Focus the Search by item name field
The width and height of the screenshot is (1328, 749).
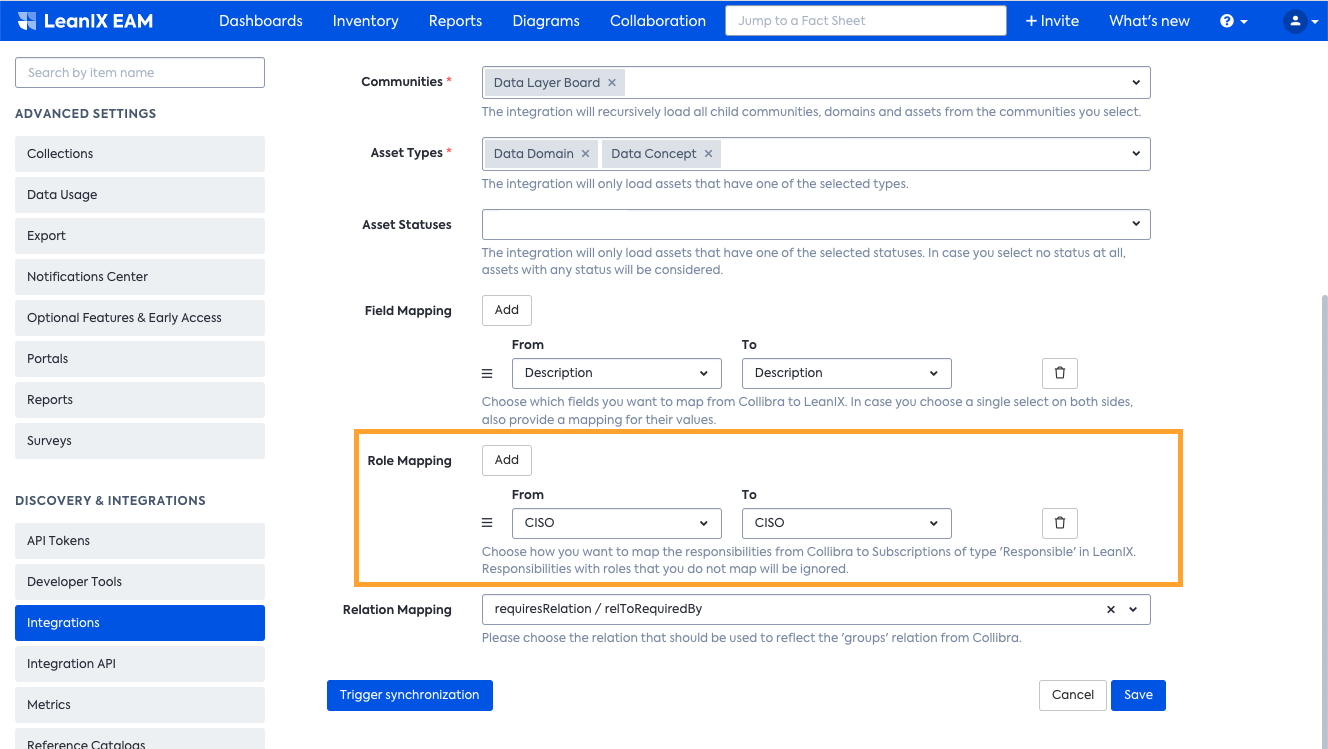pyautogui.click(x=140, y=73)
